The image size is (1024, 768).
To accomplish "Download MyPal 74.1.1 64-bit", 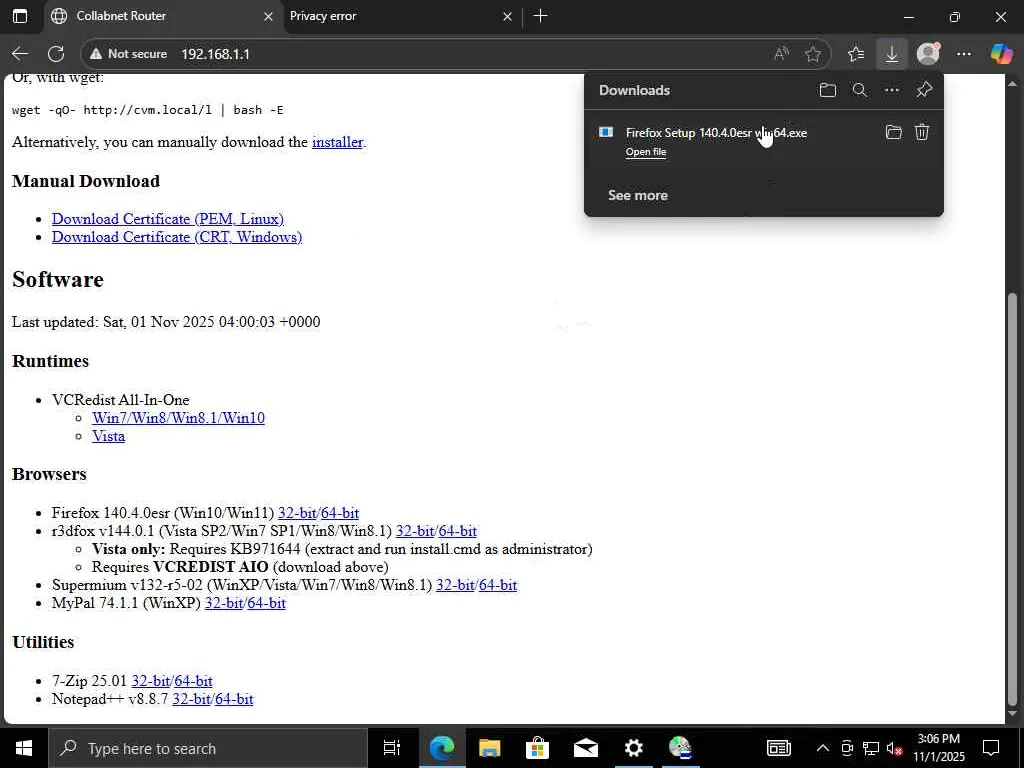I will [x=266, y=603].
